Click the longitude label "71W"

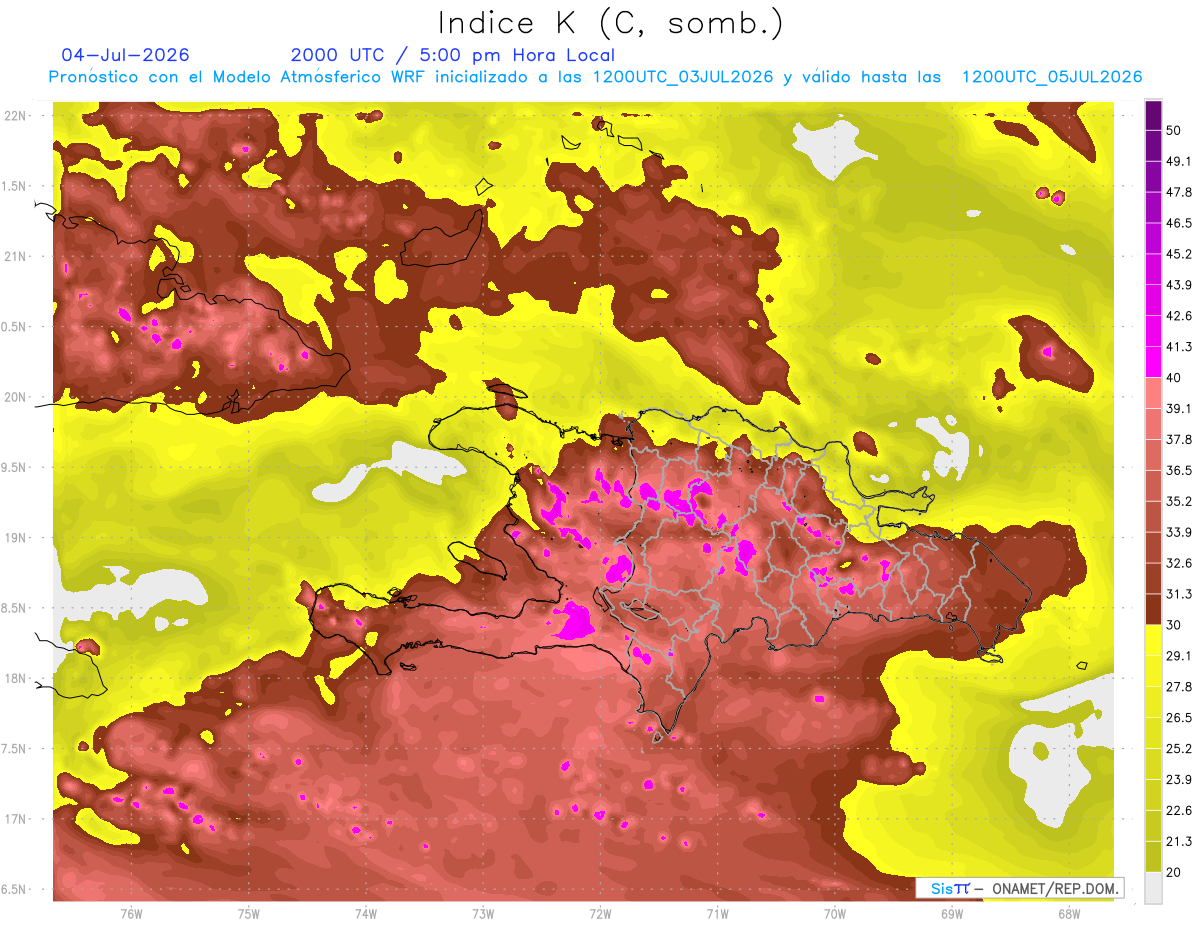717,913
